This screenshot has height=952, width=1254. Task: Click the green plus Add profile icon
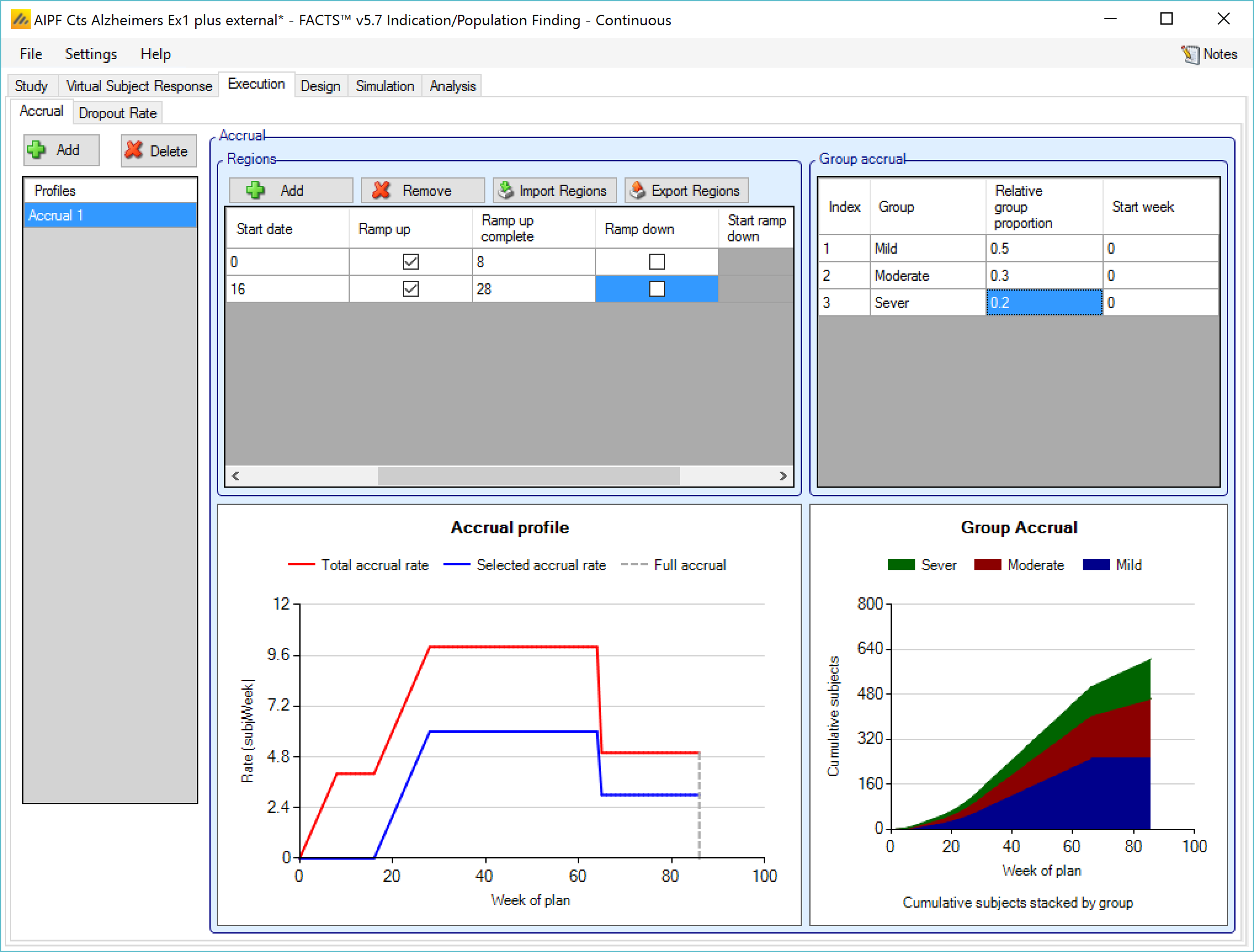click(37, 150)
